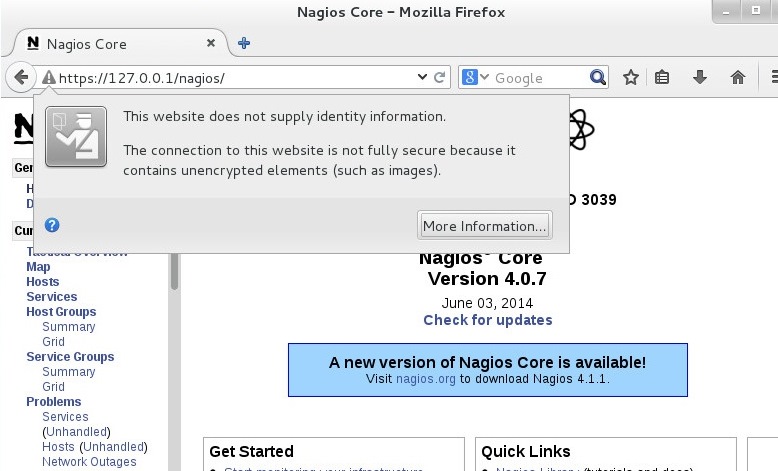Screen dimensions: 778x471
Task: Select the Nagios Core tab
Action: tap(110, 44)
